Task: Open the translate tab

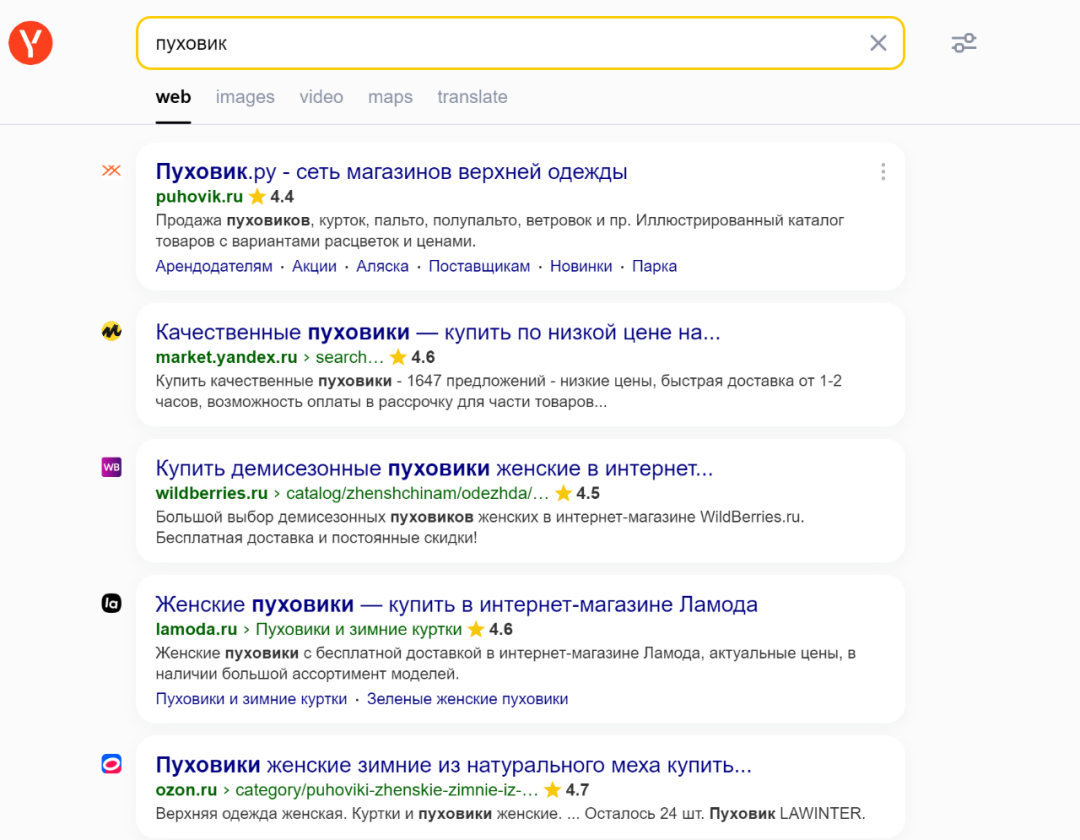Action: (x=472, y=97)
